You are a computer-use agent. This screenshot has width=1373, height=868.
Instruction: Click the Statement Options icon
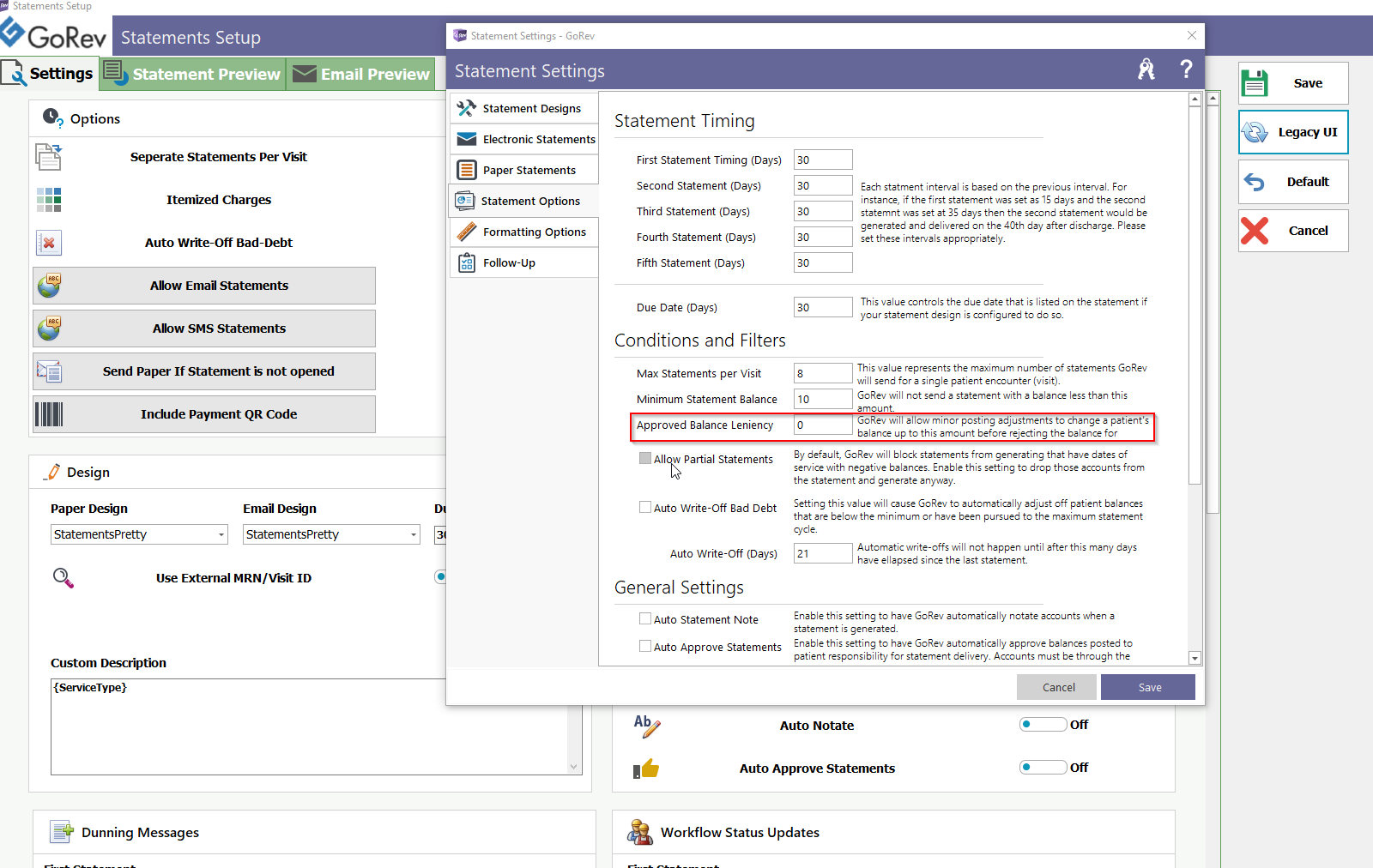[x=464, y=201]
